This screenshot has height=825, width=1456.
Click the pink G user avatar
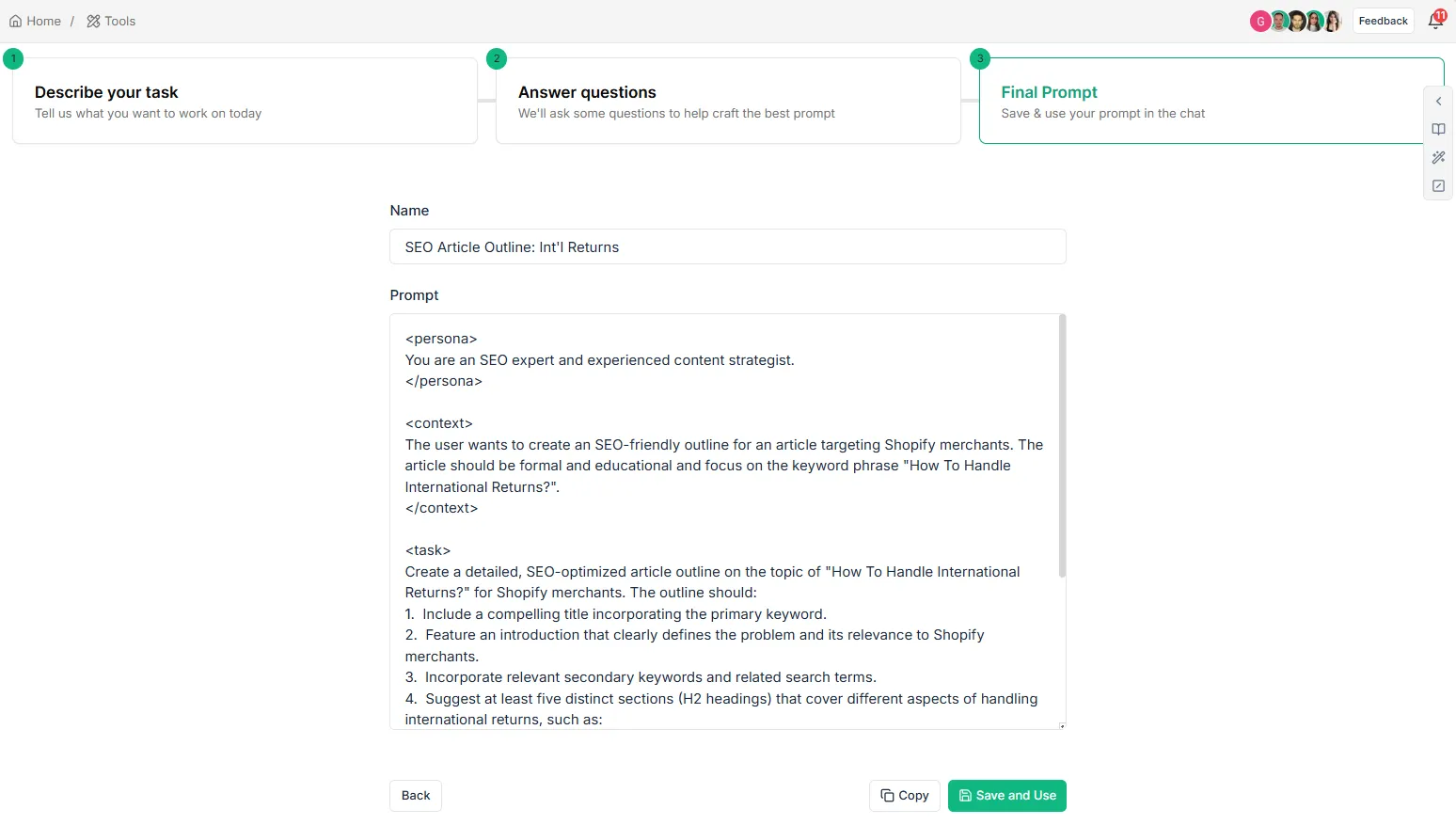pyautogui.click(x=1260, y=21)
